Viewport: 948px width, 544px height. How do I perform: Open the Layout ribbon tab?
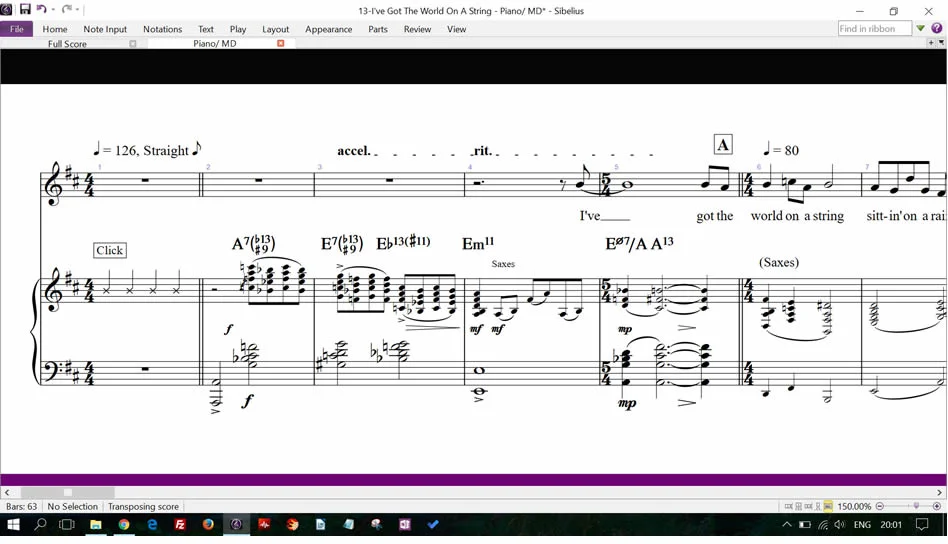coord(275,29)
